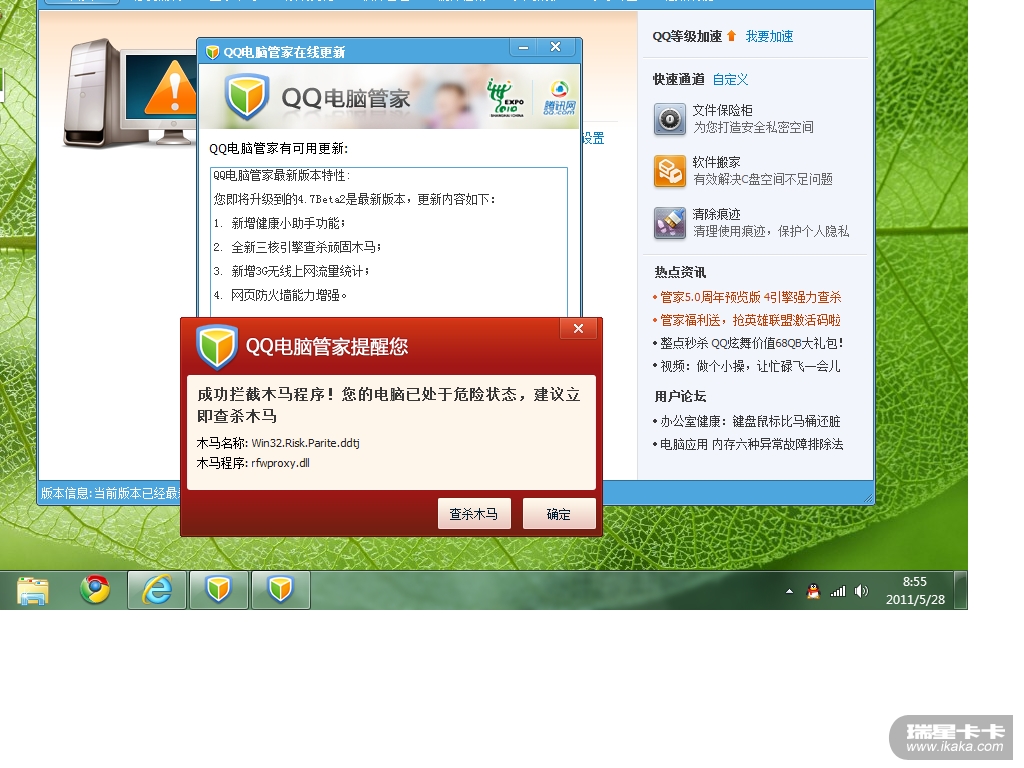The width and height of the screenshot is (1024, 768).
Task: Click the 腾讯网 logo in update banner
Action: 560,97
